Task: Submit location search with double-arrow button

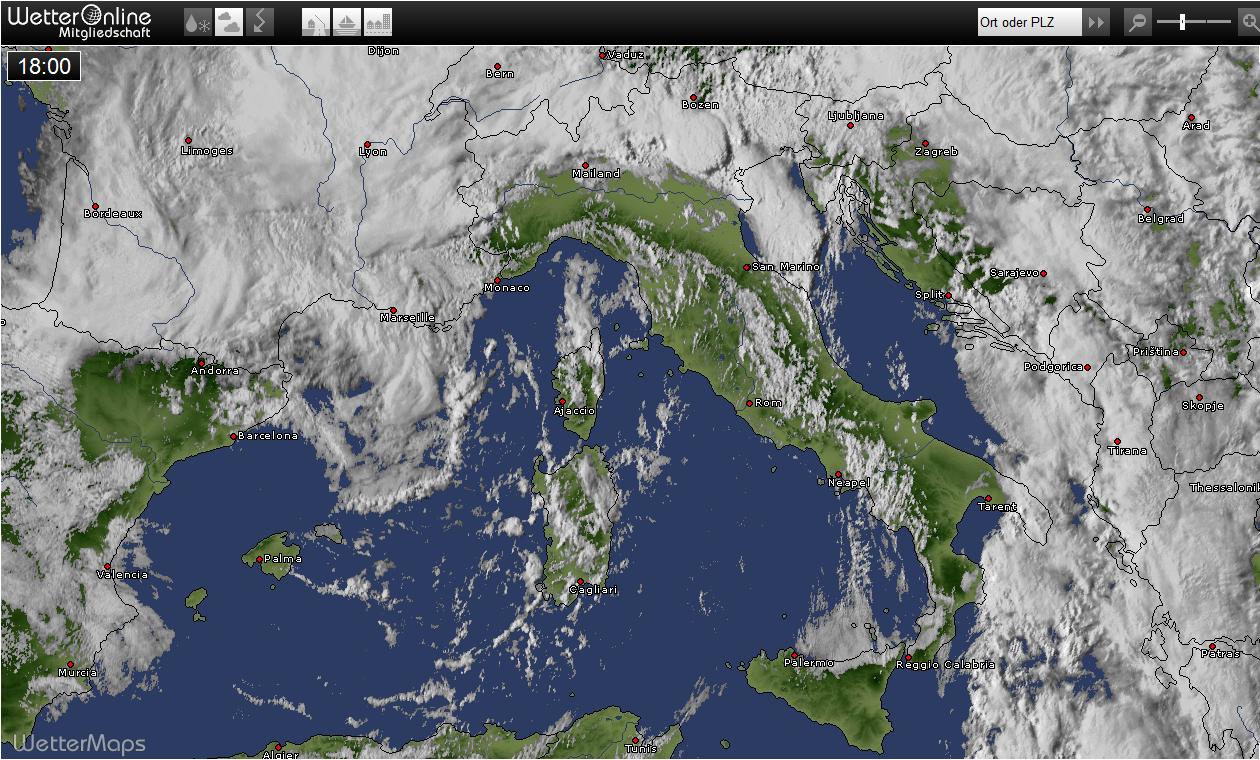Action: click(1097, 22)
